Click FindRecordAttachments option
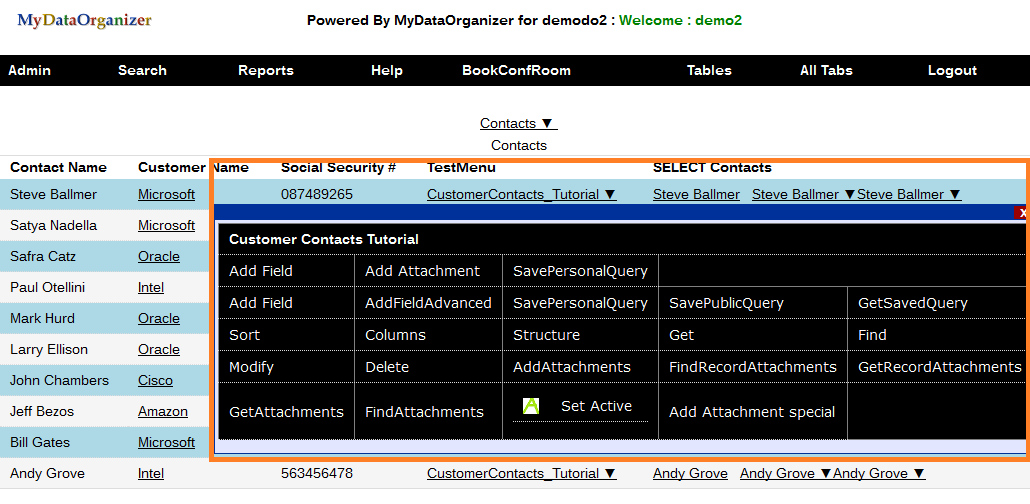Image resolution: width=1030 pixels, height=504 pixels. tap(752, 367)
